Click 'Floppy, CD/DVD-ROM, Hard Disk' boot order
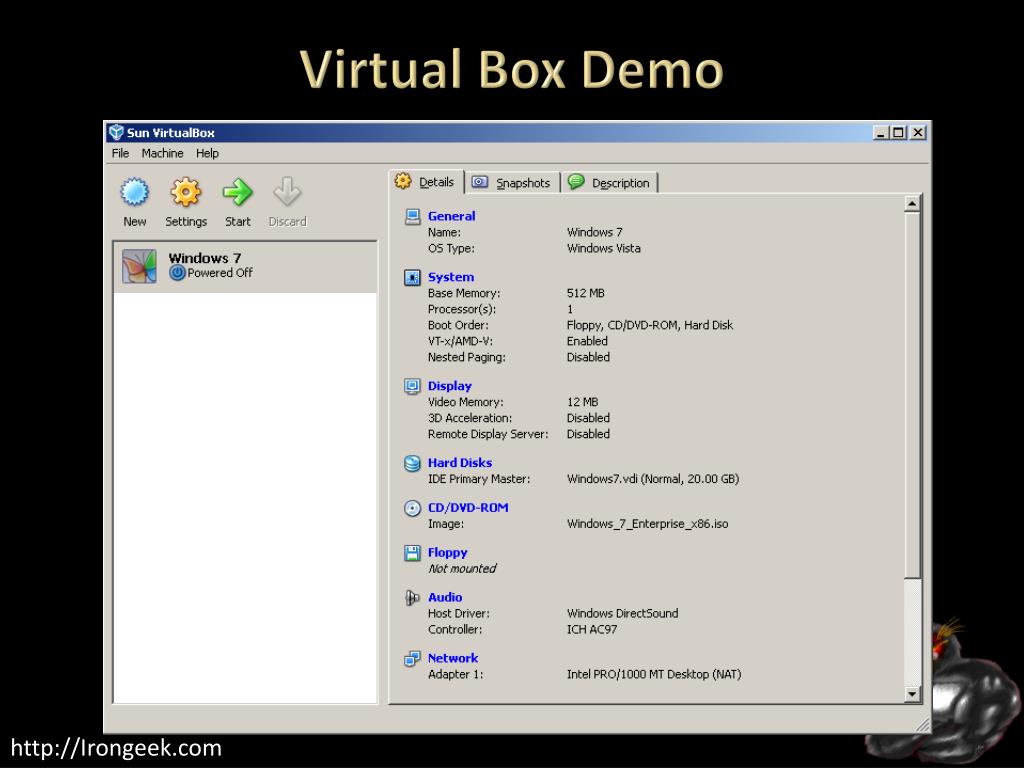 (x=650, y=325)
